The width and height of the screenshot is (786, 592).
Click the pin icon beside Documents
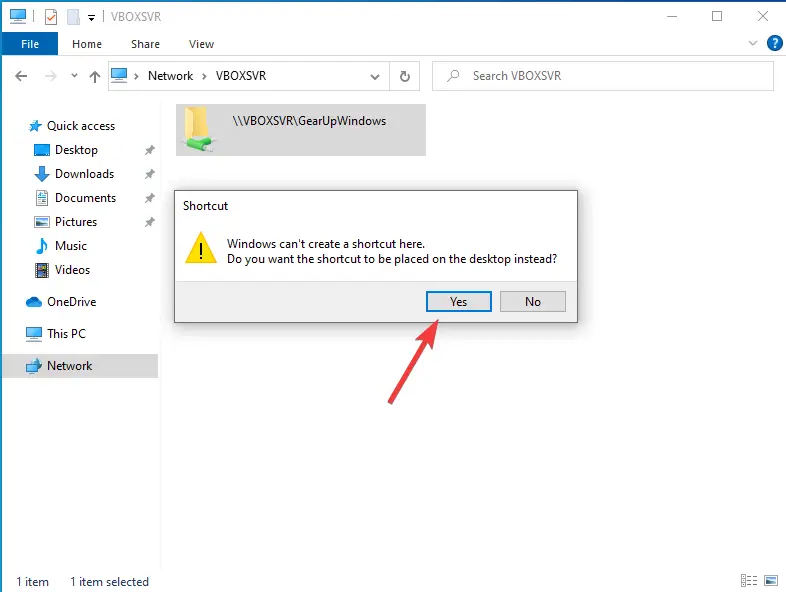(149, 198)
